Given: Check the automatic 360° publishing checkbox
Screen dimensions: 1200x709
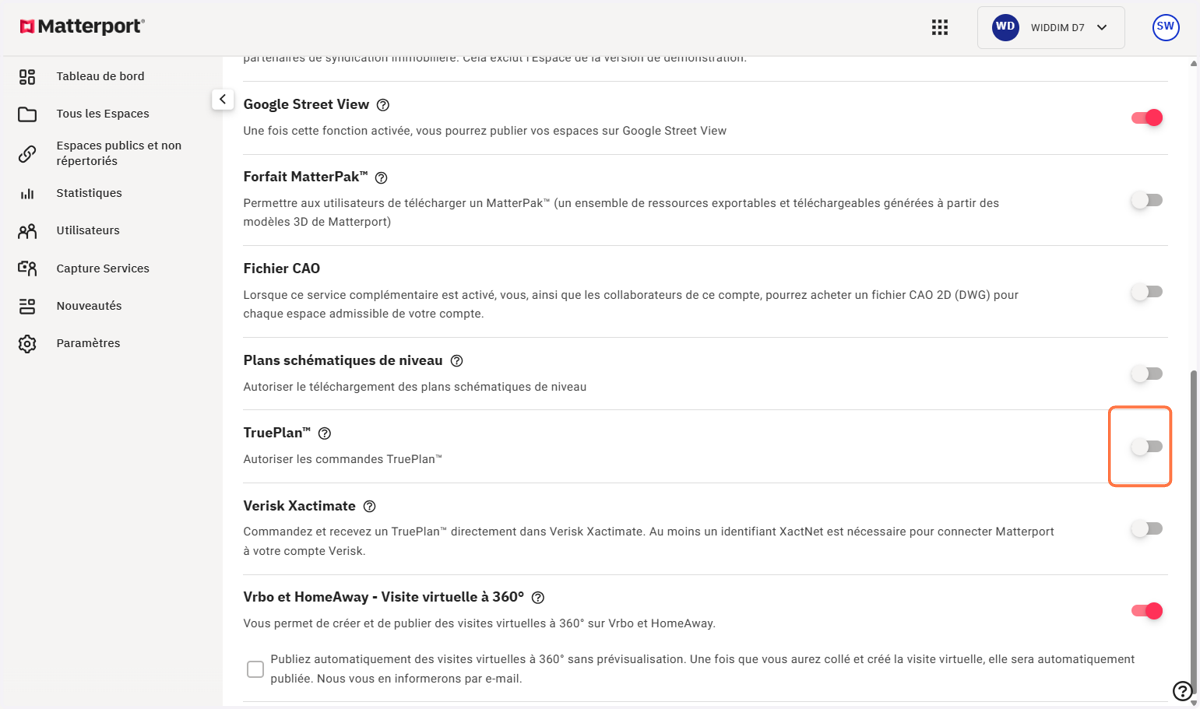Looking at the screenshot, I should point(255,669).
